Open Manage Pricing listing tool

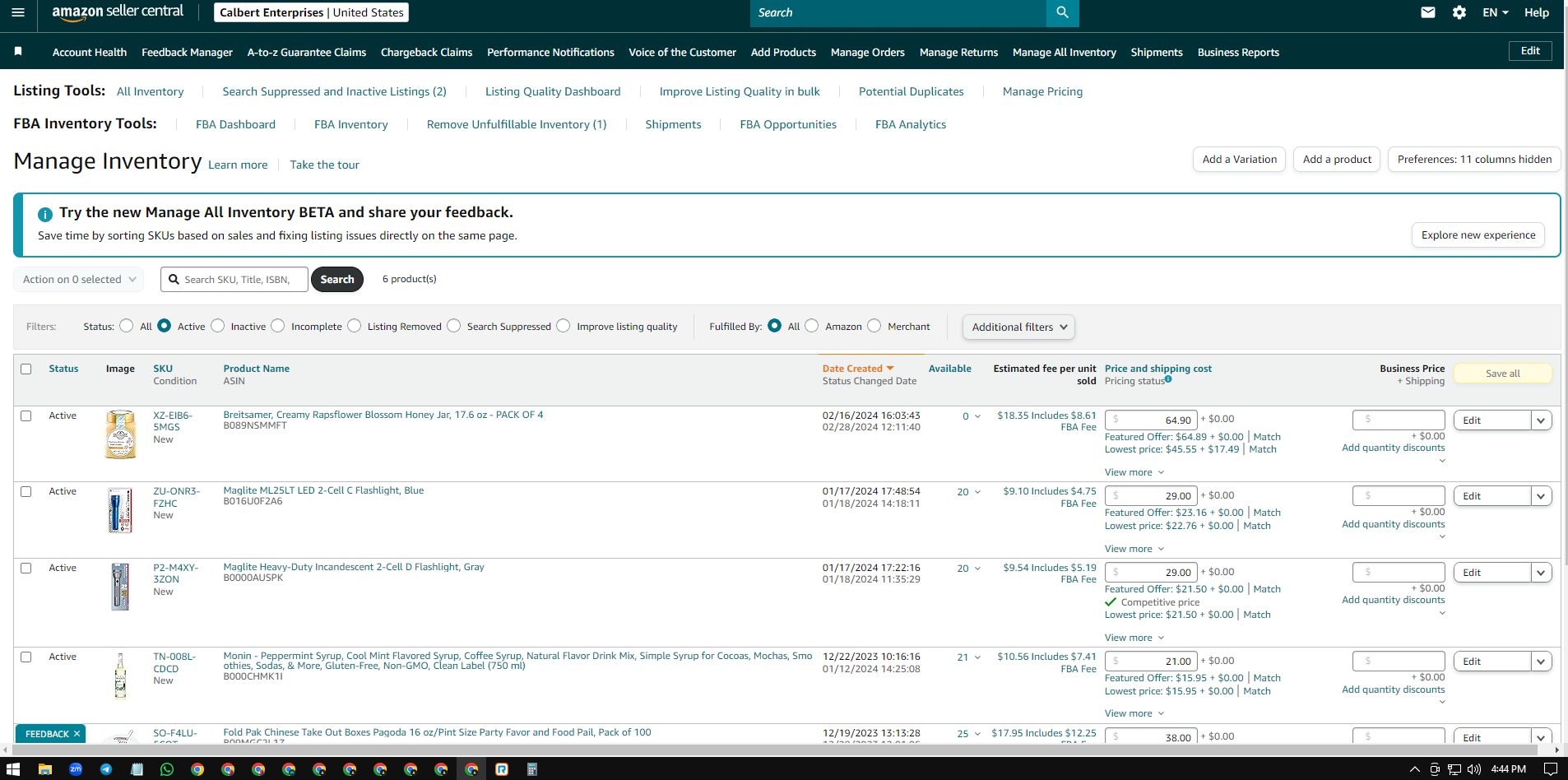coord(1042,91)
